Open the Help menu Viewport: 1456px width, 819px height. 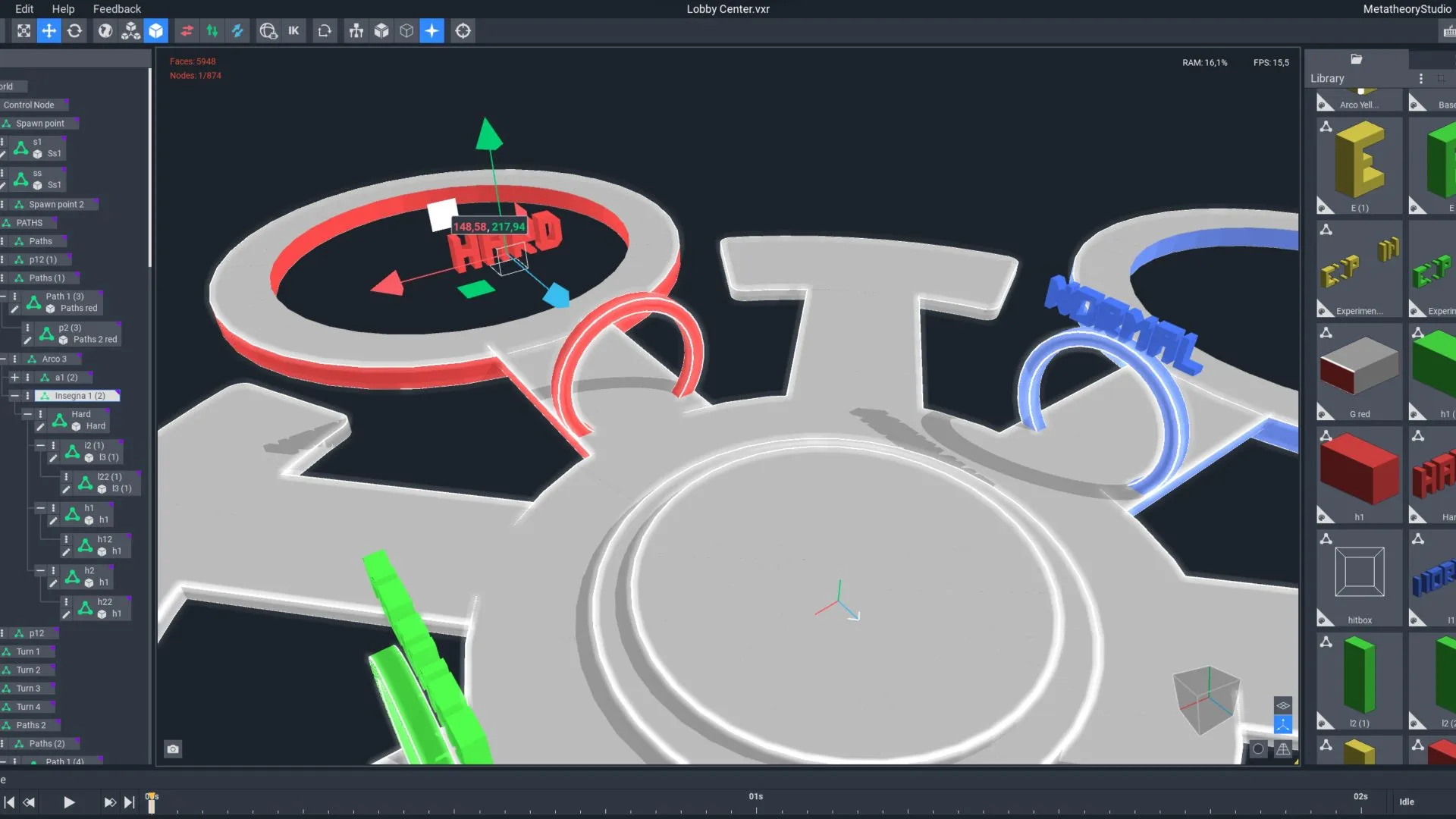click(x=63, y=9)
